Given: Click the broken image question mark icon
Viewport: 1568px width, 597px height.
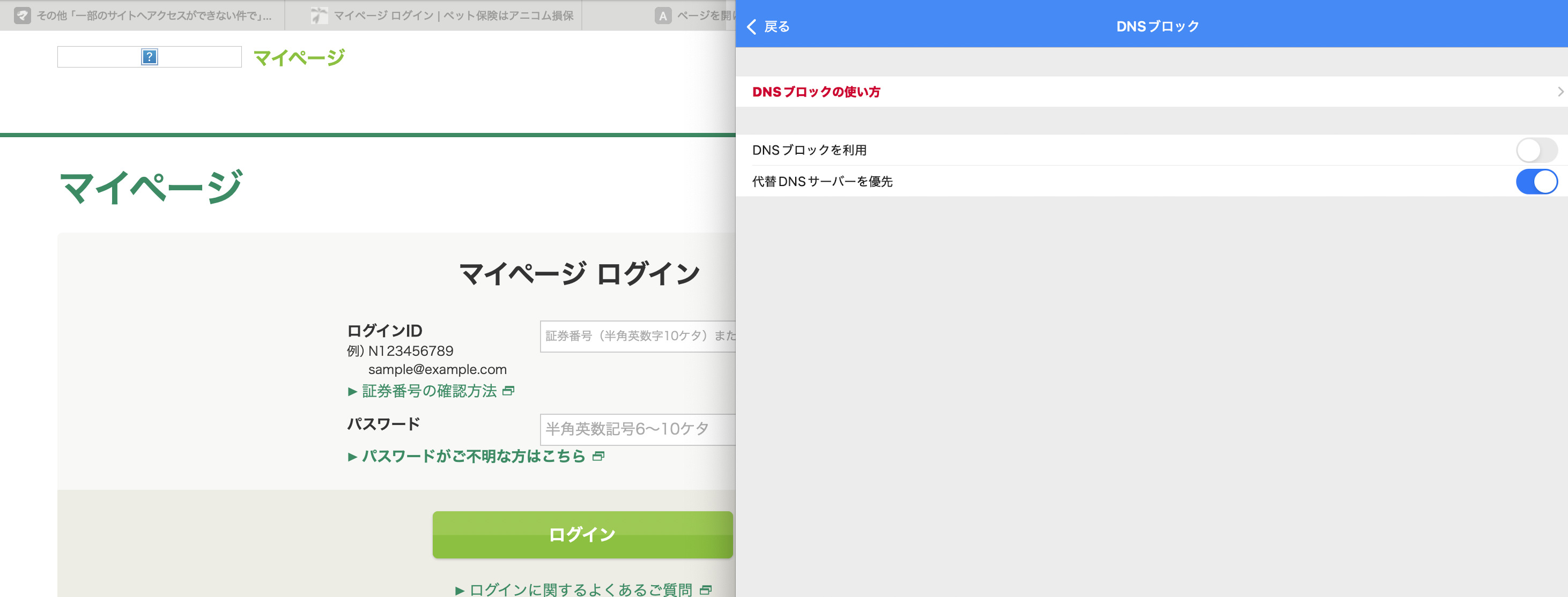Looking at the screenshot, I should [149, 57].
